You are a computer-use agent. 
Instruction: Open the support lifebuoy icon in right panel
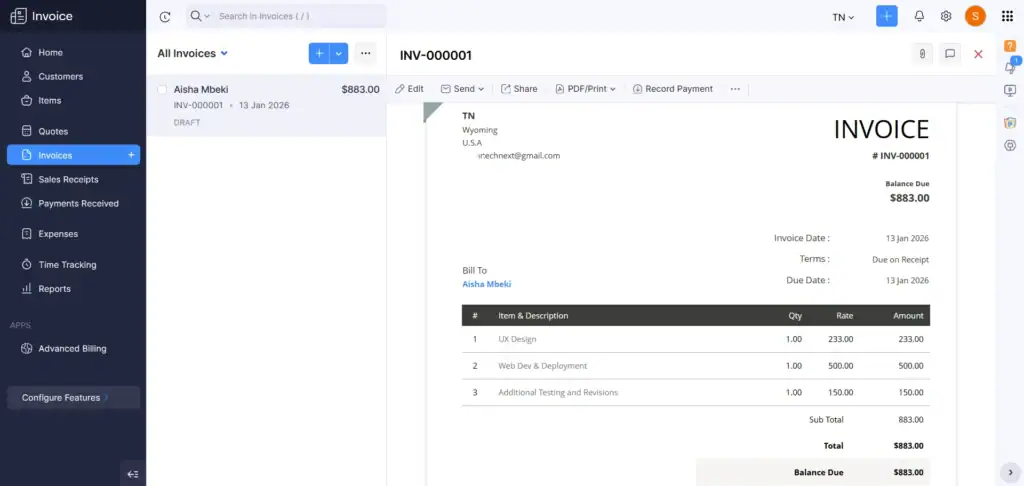(x=1010, y=146)
